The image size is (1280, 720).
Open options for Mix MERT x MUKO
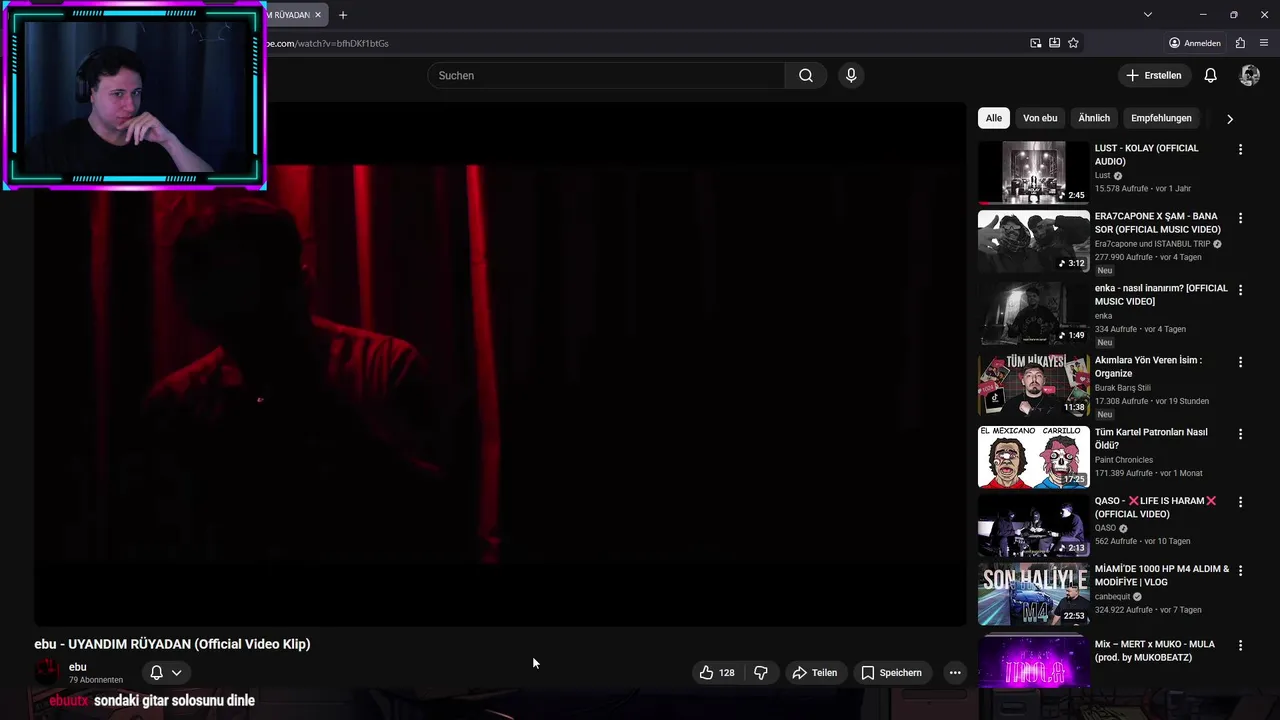(x=1240, y=645)
